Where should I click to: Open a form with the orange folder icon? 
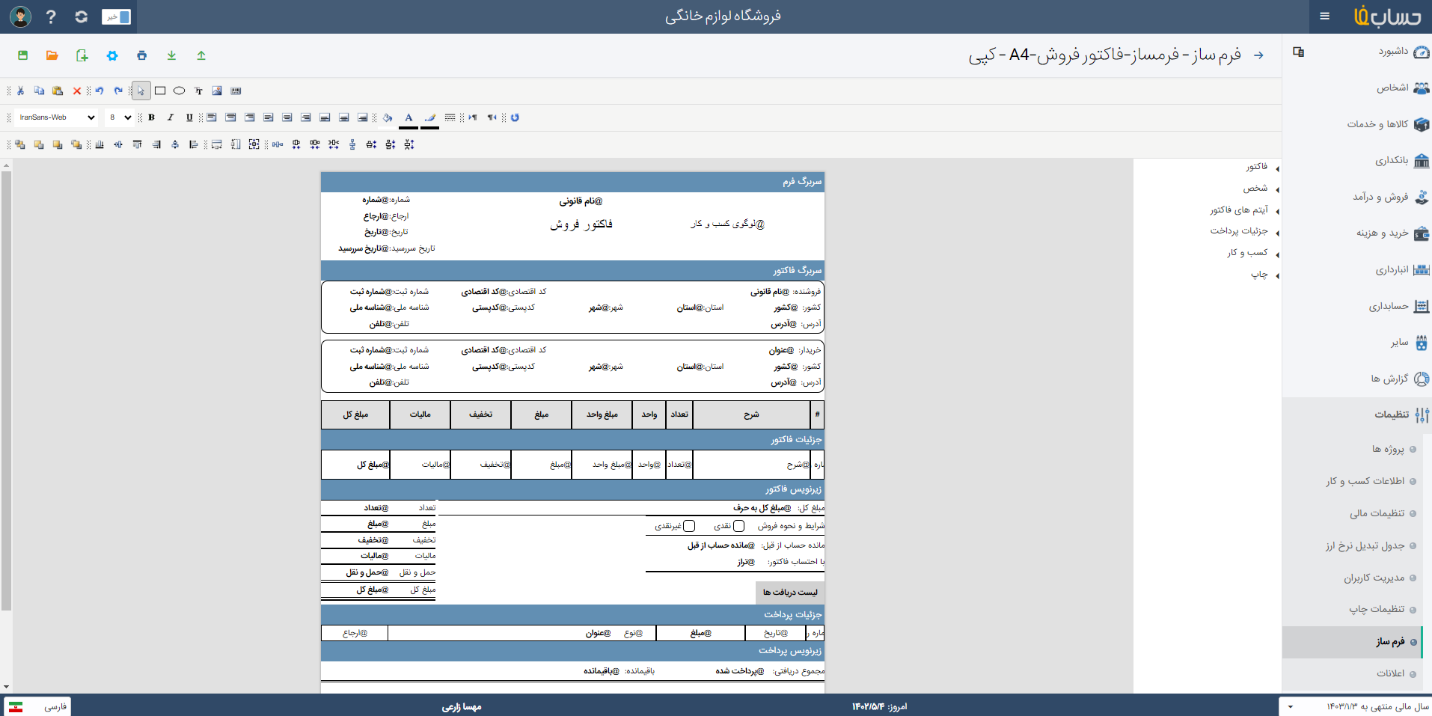(52, 55)
